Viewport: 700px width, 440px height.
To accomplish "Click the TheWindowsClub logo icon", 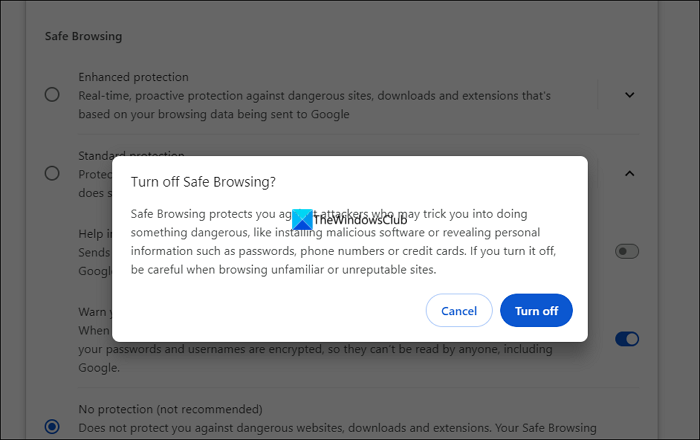I will [x=302, y=220].
